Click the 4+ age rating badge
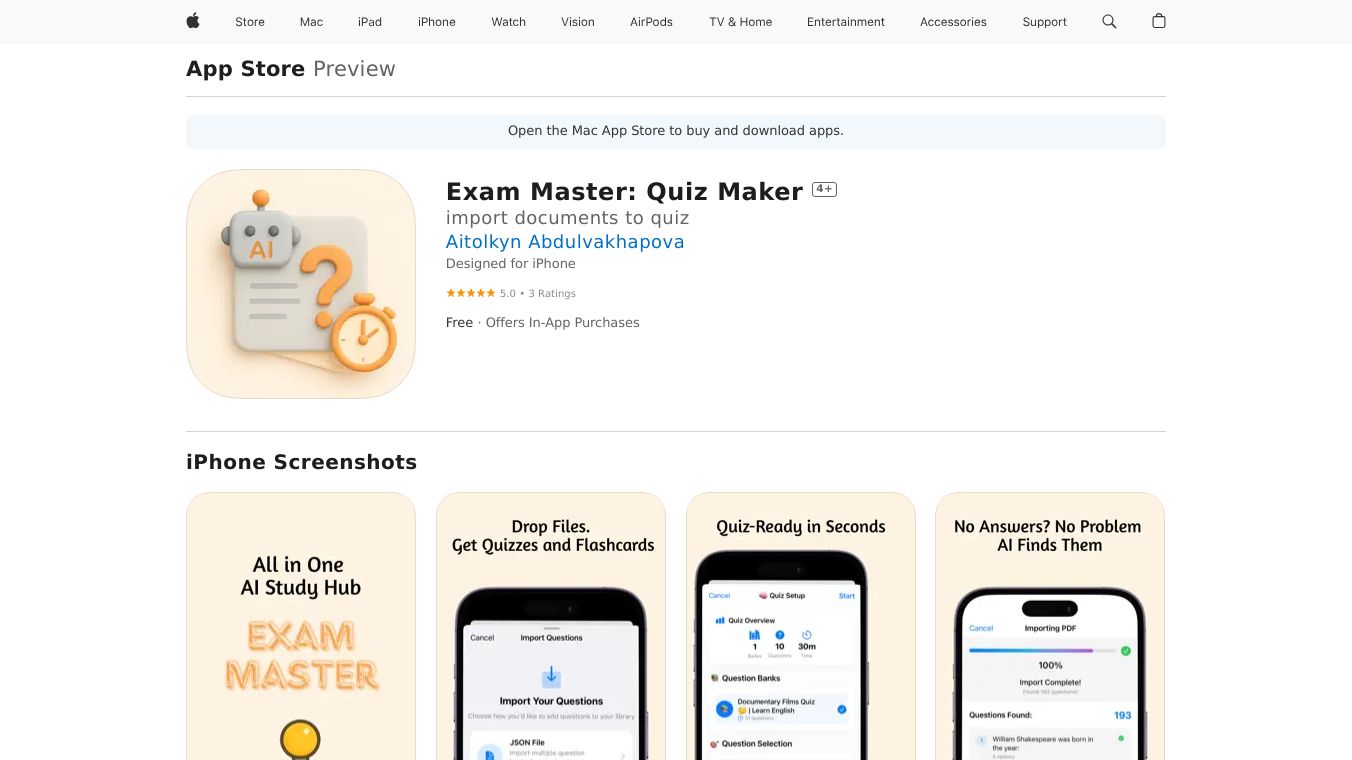This screenshot has width=1352, height=760. point(824,189)
